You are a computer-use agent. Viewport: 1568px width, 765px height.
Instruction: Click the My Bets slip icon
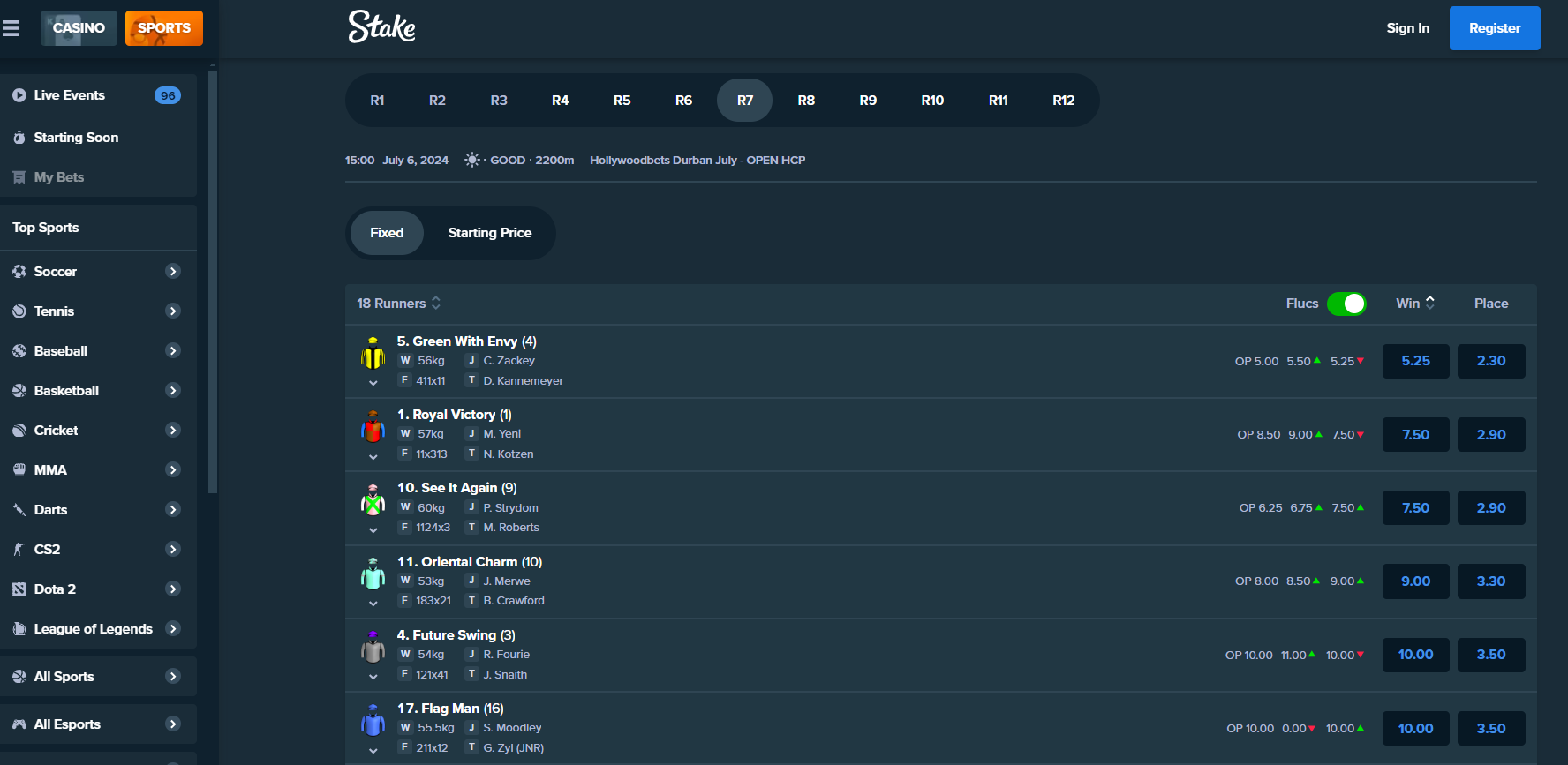(19, 177)
